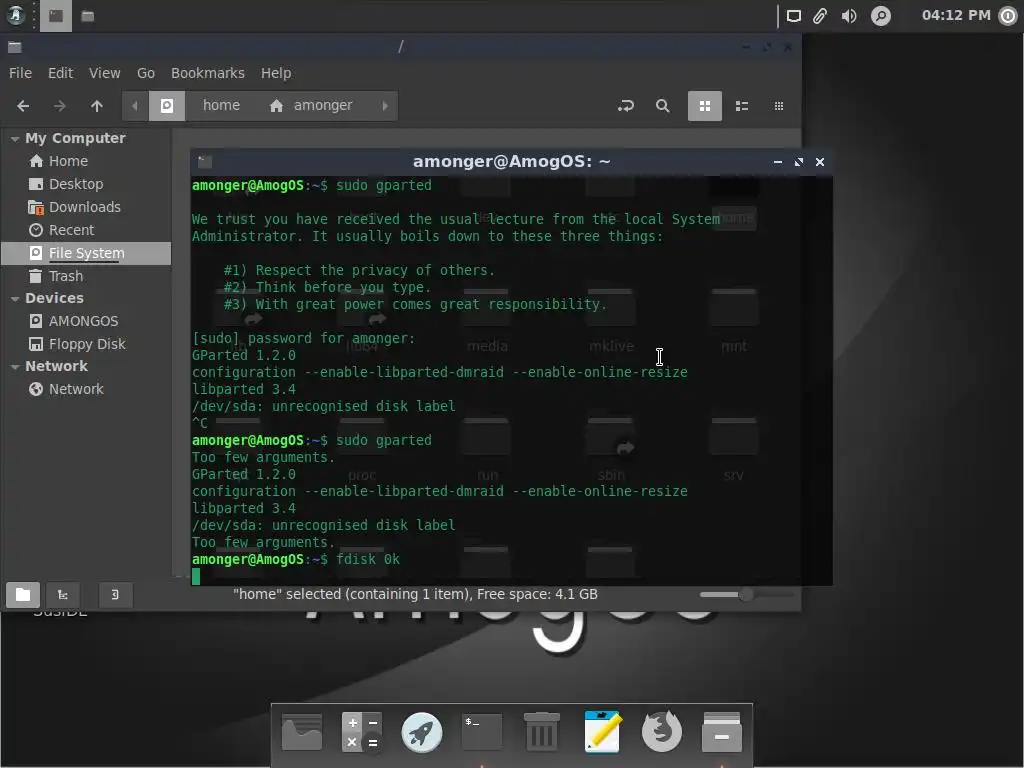The width and height of the screenshot is (1024, 768).
Task: Show tree view sidebar button
Action: (63, 595)
